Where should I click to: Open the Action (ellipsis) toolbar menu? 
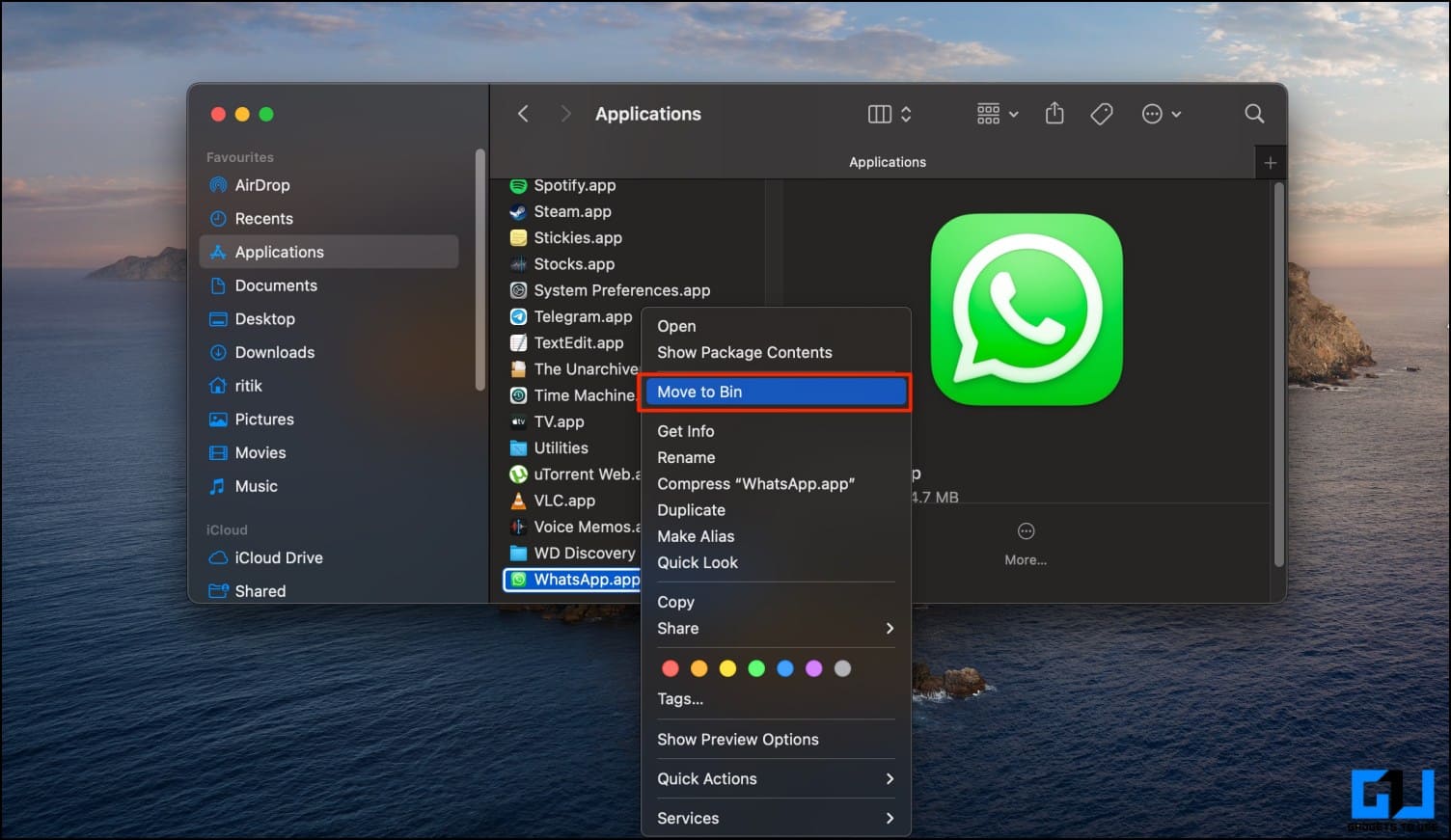click(1162, 114)
